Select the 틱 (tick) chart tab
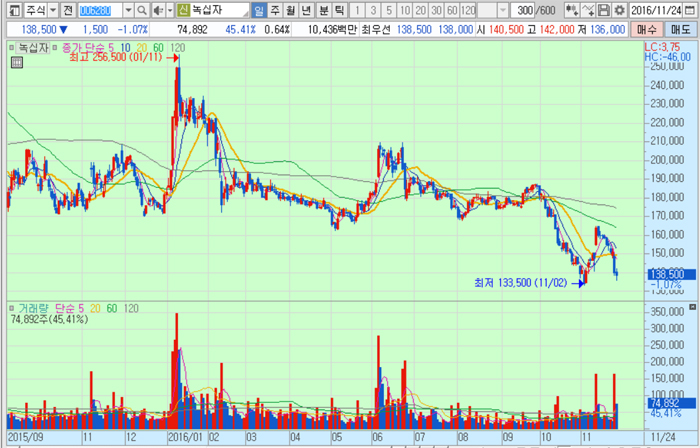Screen dimensions: 700x448 coord(339,10)
